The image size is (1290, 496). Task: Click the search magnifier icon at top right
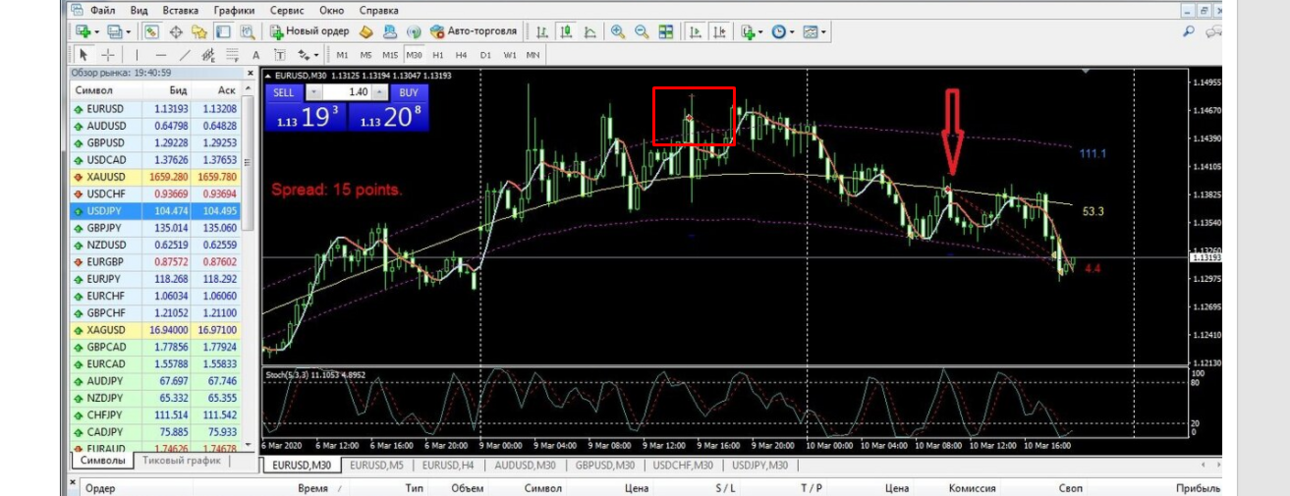click(x=1189, y=32)
